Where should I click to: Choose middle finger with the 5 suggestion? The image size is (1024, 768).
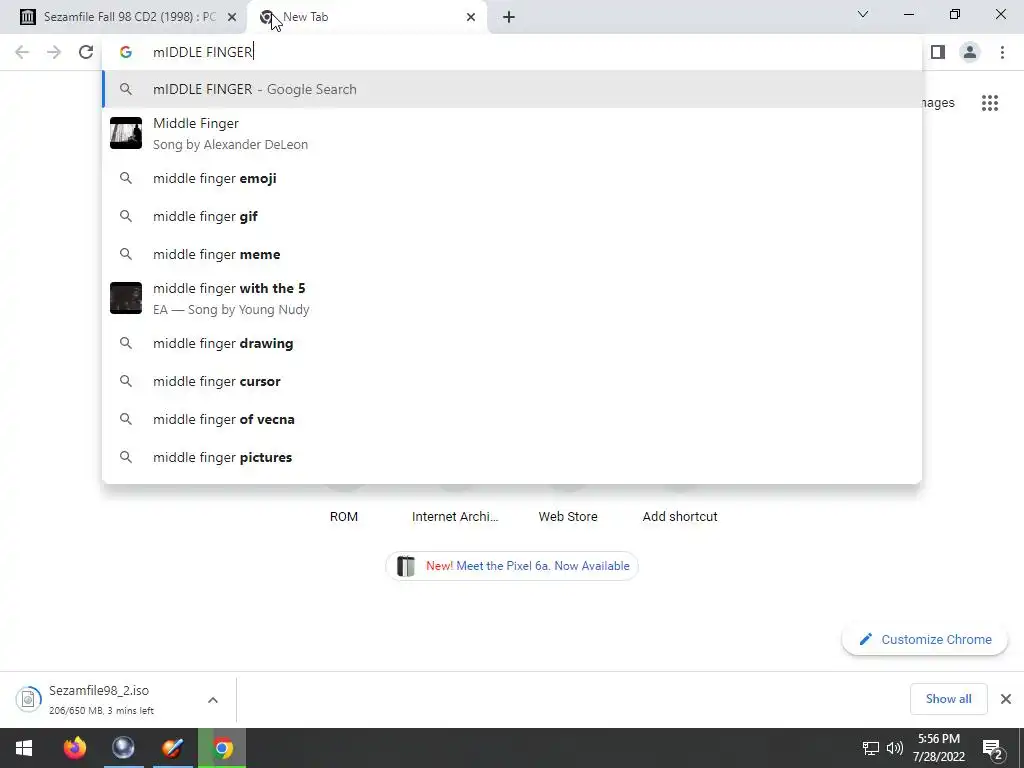tap(512, 298)
